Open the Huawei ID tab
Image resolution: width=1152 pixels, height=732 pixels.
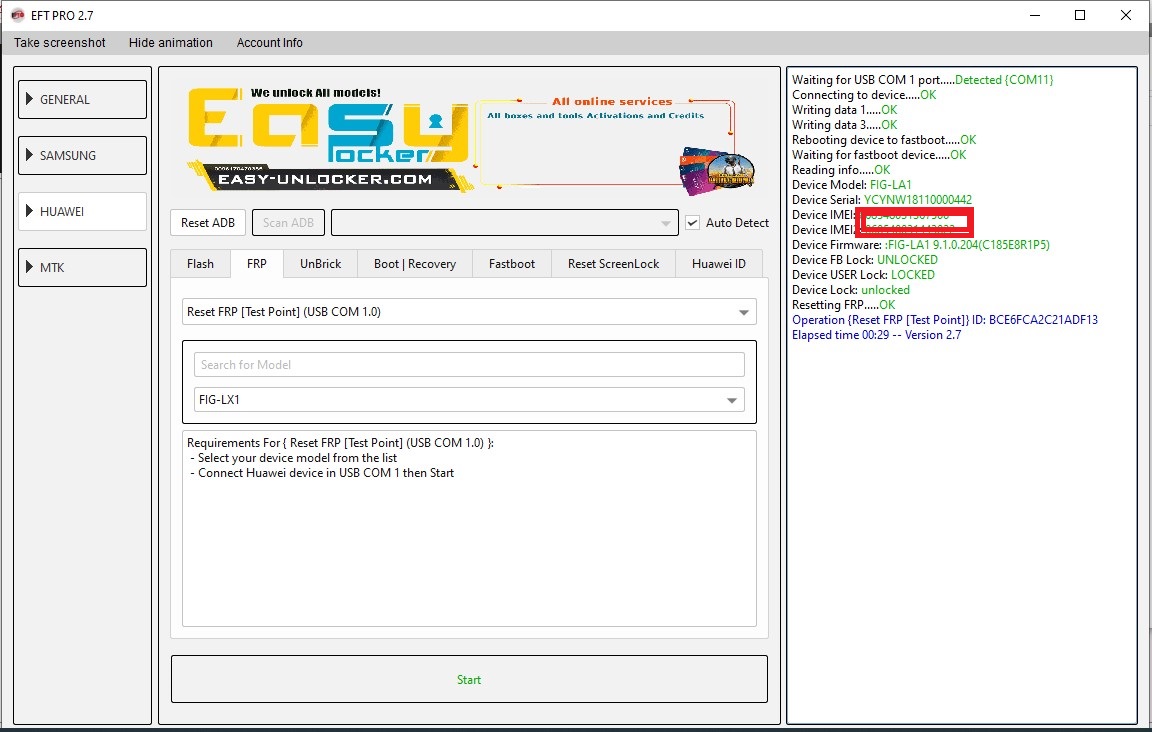coord(719,264)
